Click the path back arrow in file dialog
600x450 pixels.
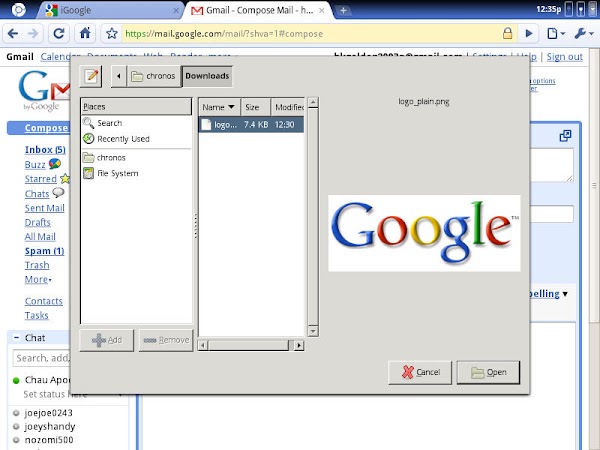pyautogui.click(x=119, y=76)
